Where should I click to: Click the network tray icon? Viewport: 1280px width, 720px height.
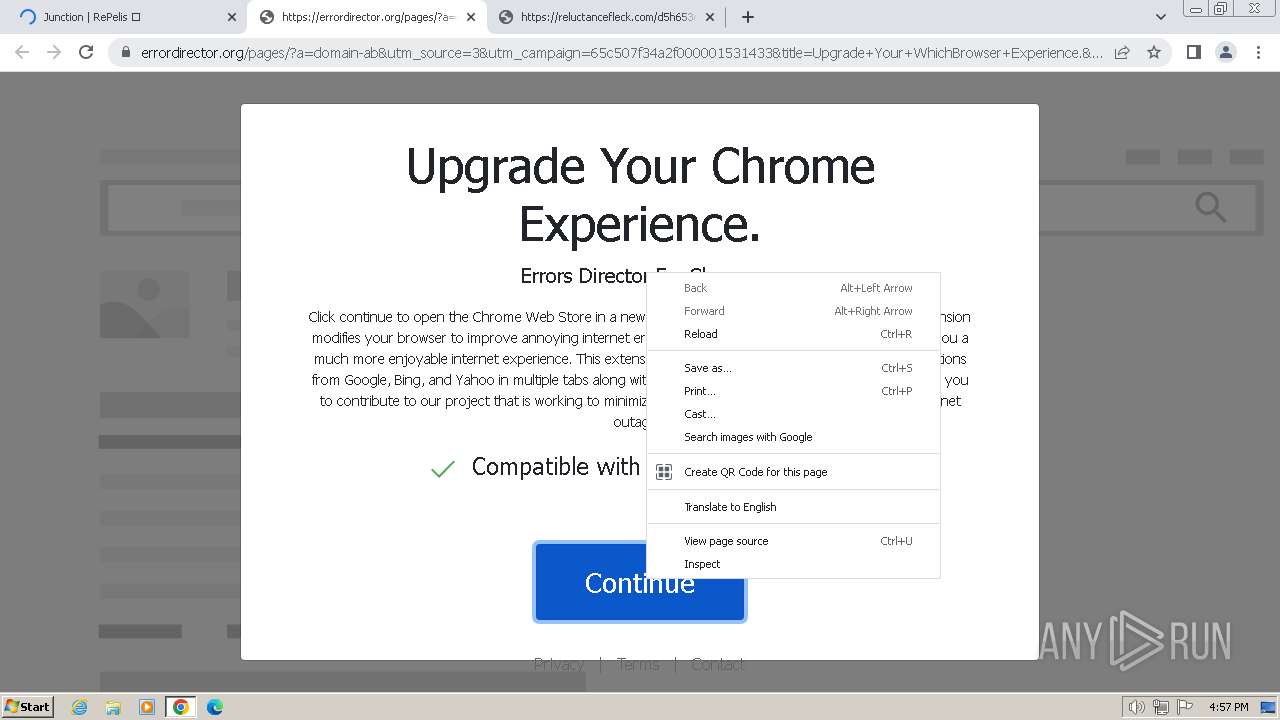coord(1161,707)
